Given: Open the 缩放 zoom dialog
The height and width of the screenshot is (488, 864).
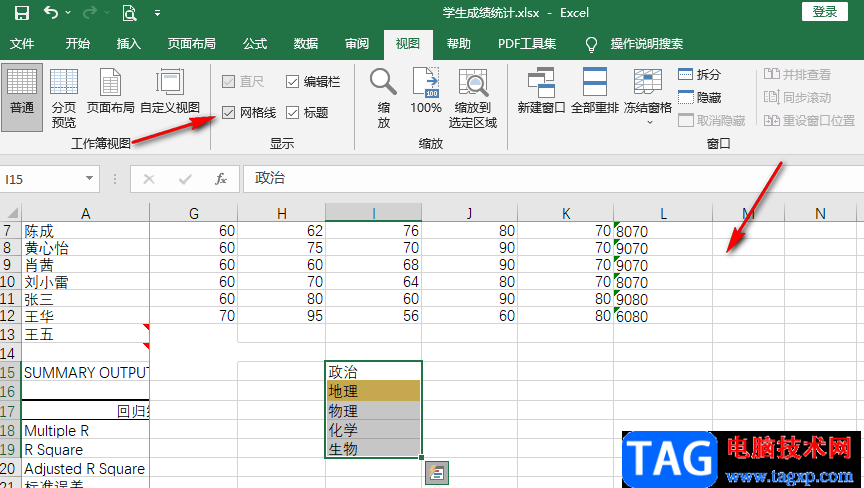Looking at the screenshot, I should tap(384, 98).
